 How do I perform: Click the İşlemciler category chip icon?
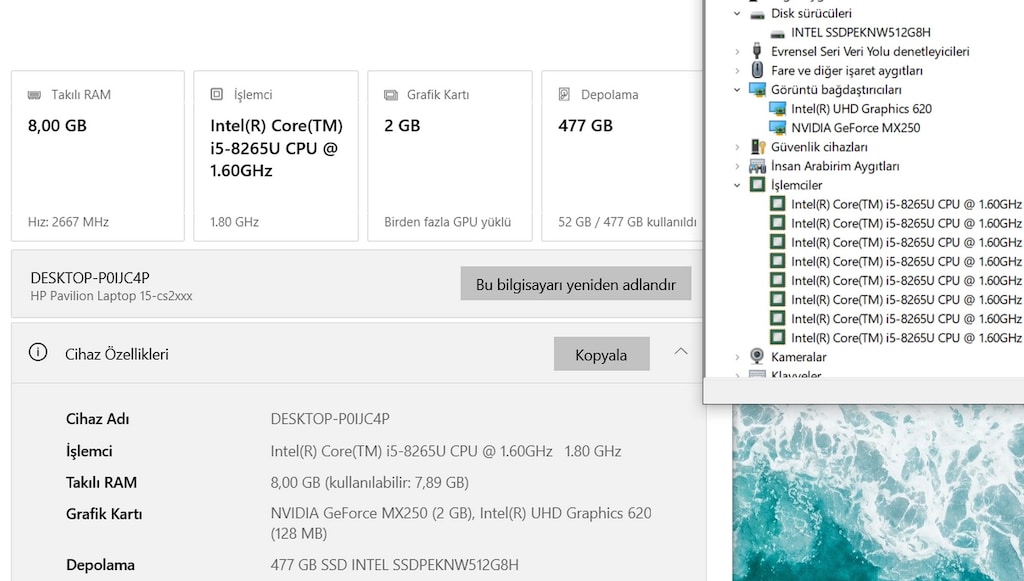point(757,185)
